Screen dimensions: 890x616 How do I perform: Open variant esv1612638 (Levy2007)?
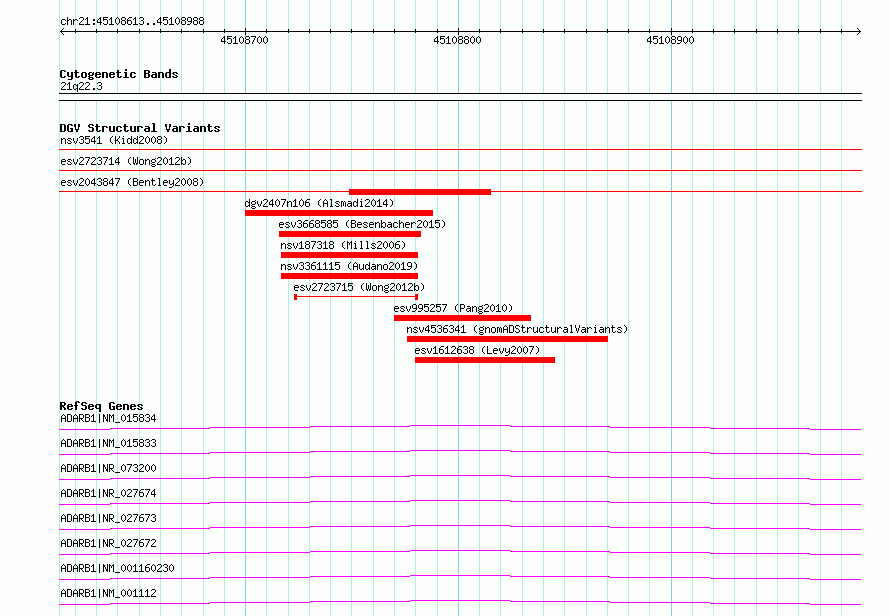[x=477, y=350]
